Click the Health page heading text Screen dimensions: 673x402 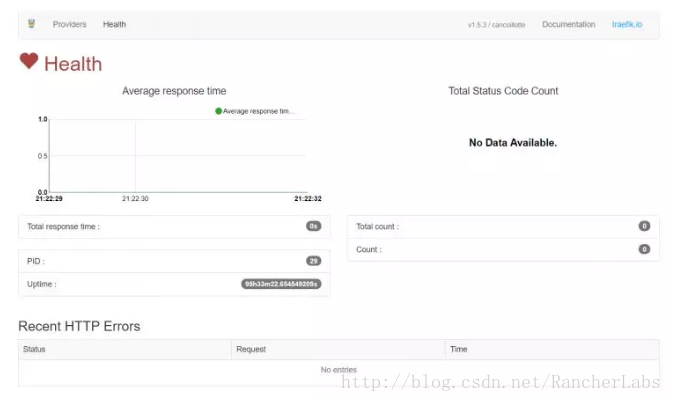tap(73, 64)
